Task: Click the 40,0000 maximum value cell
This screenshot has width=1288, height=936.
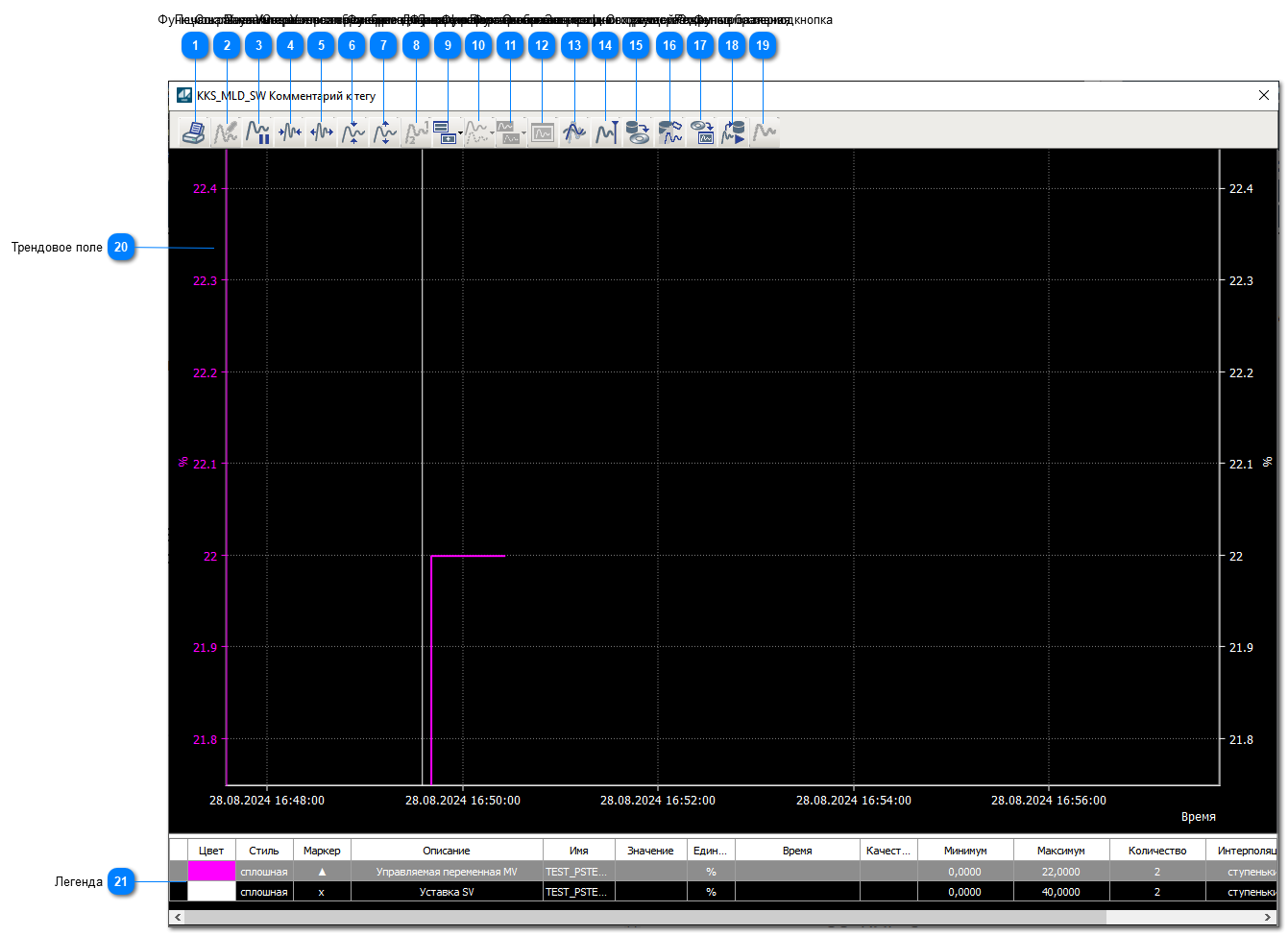Action: 1061,892
